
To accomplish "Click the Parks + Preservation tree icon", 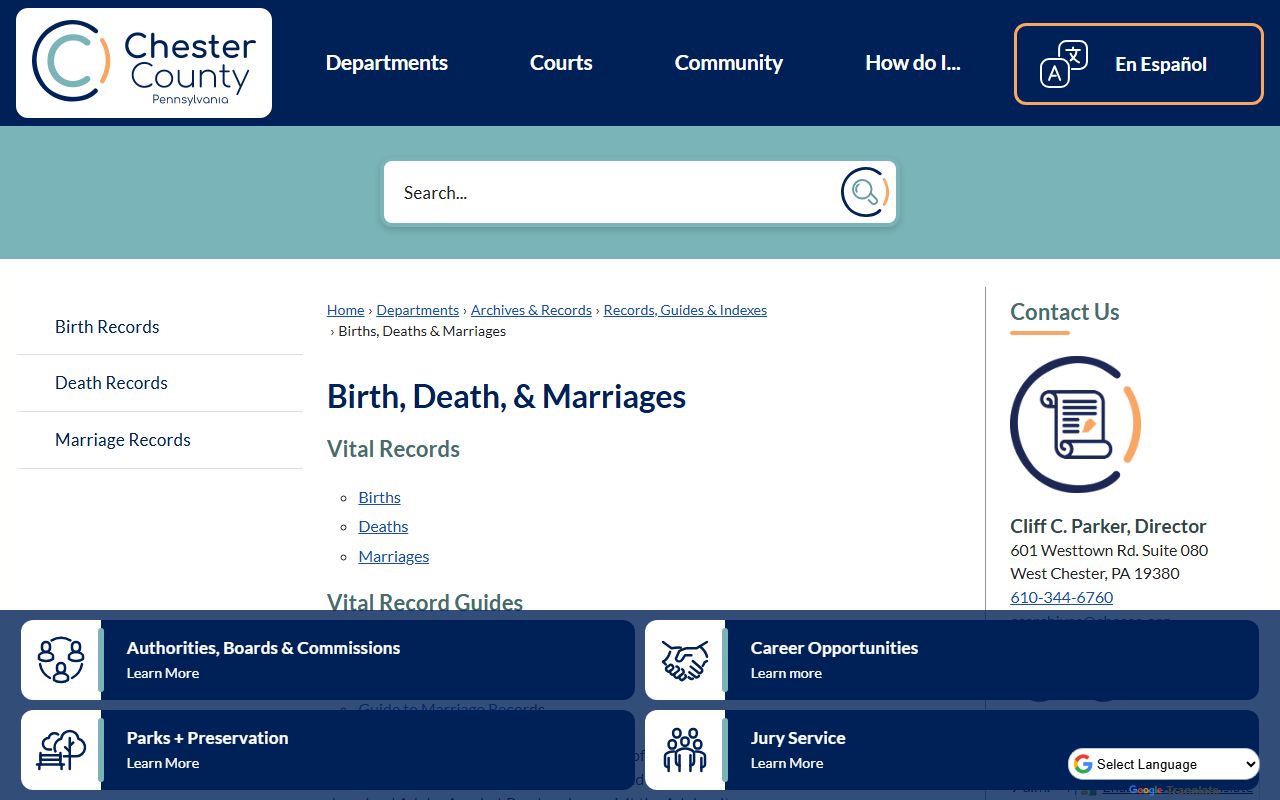I will tap(61, 750).
